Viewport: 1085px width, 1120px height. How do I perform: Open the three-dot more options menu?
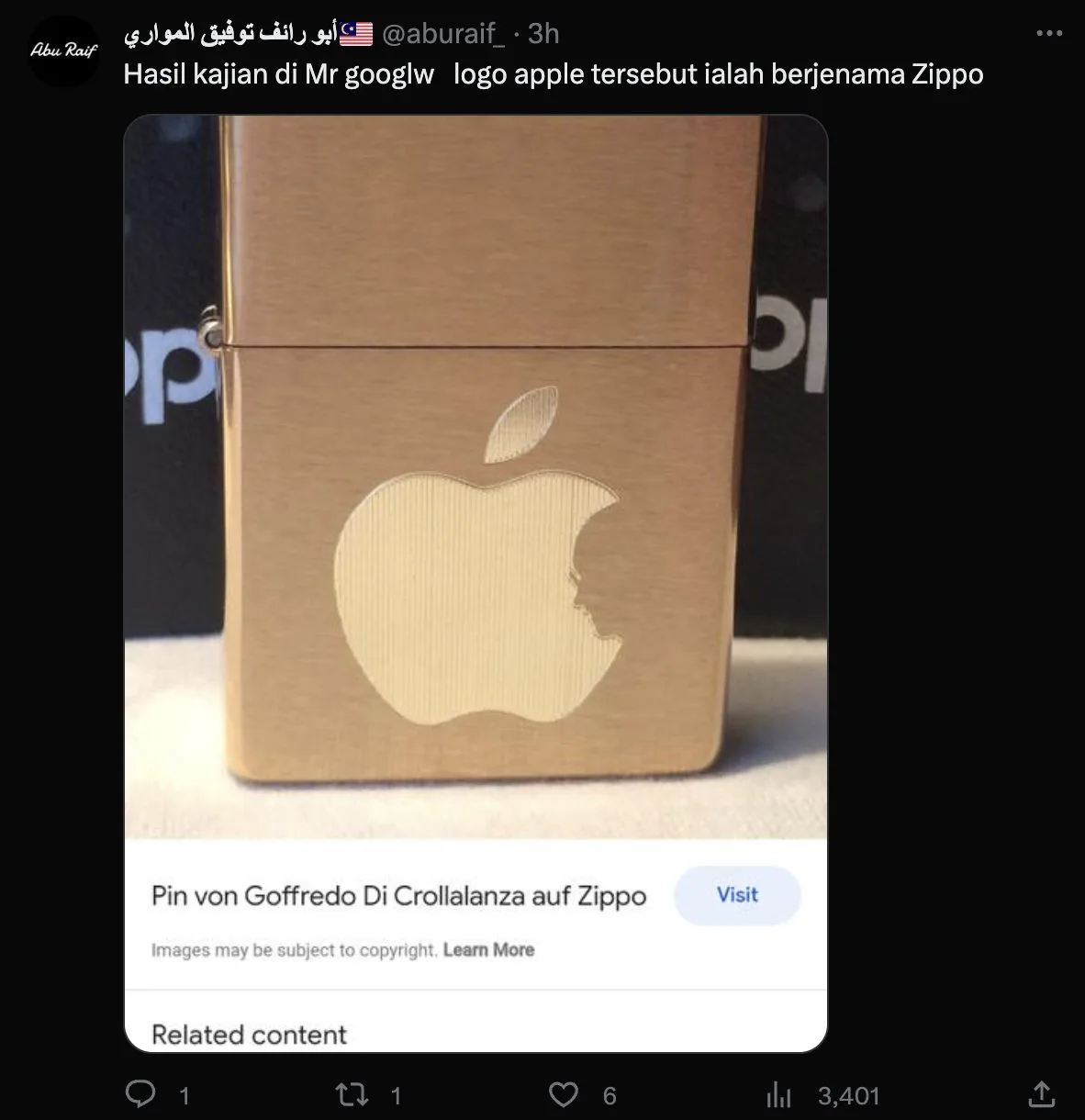(1048, 33)
